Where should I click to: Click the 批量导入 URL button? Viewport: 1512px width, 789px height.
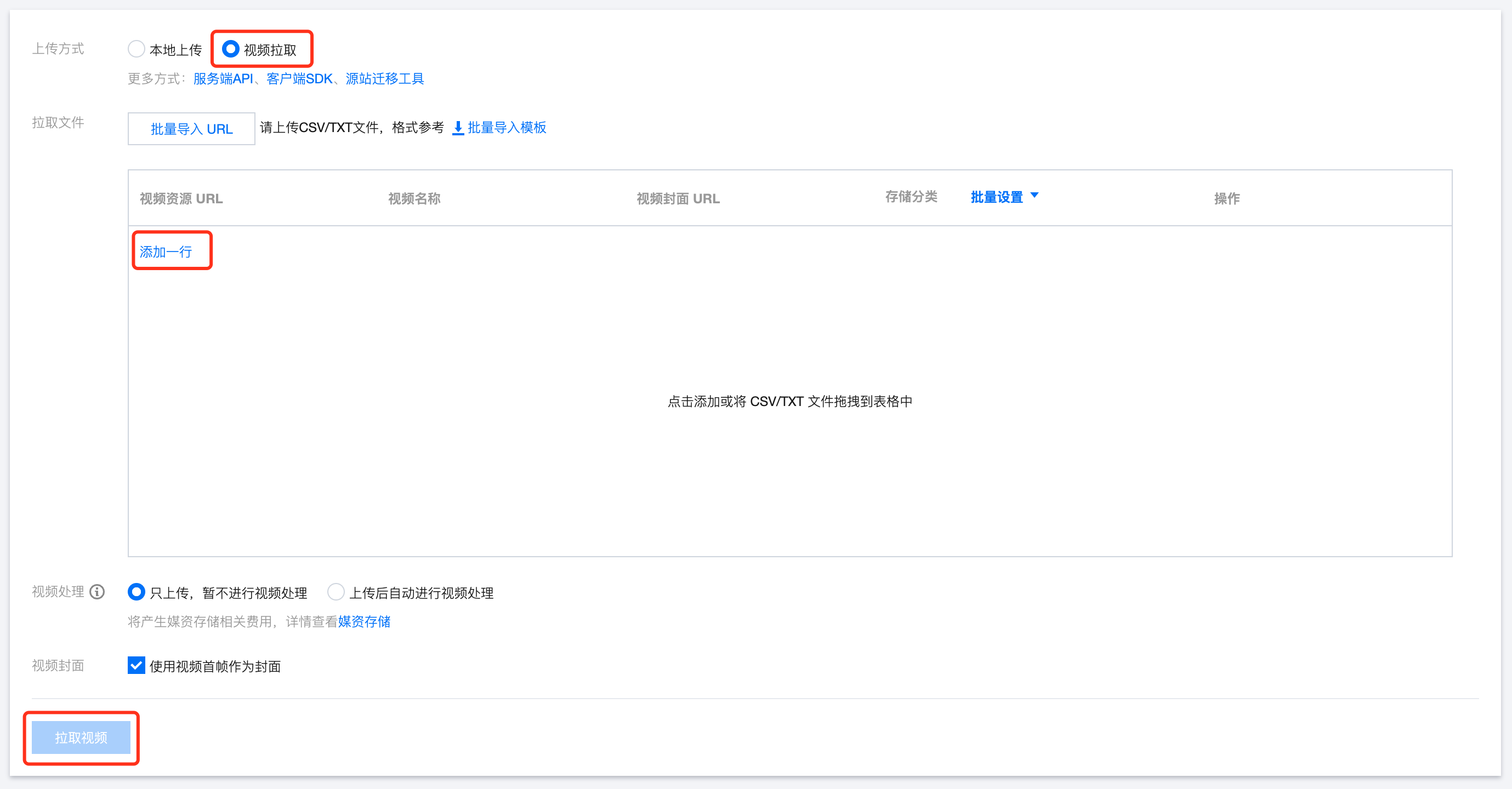pos(191,128)
